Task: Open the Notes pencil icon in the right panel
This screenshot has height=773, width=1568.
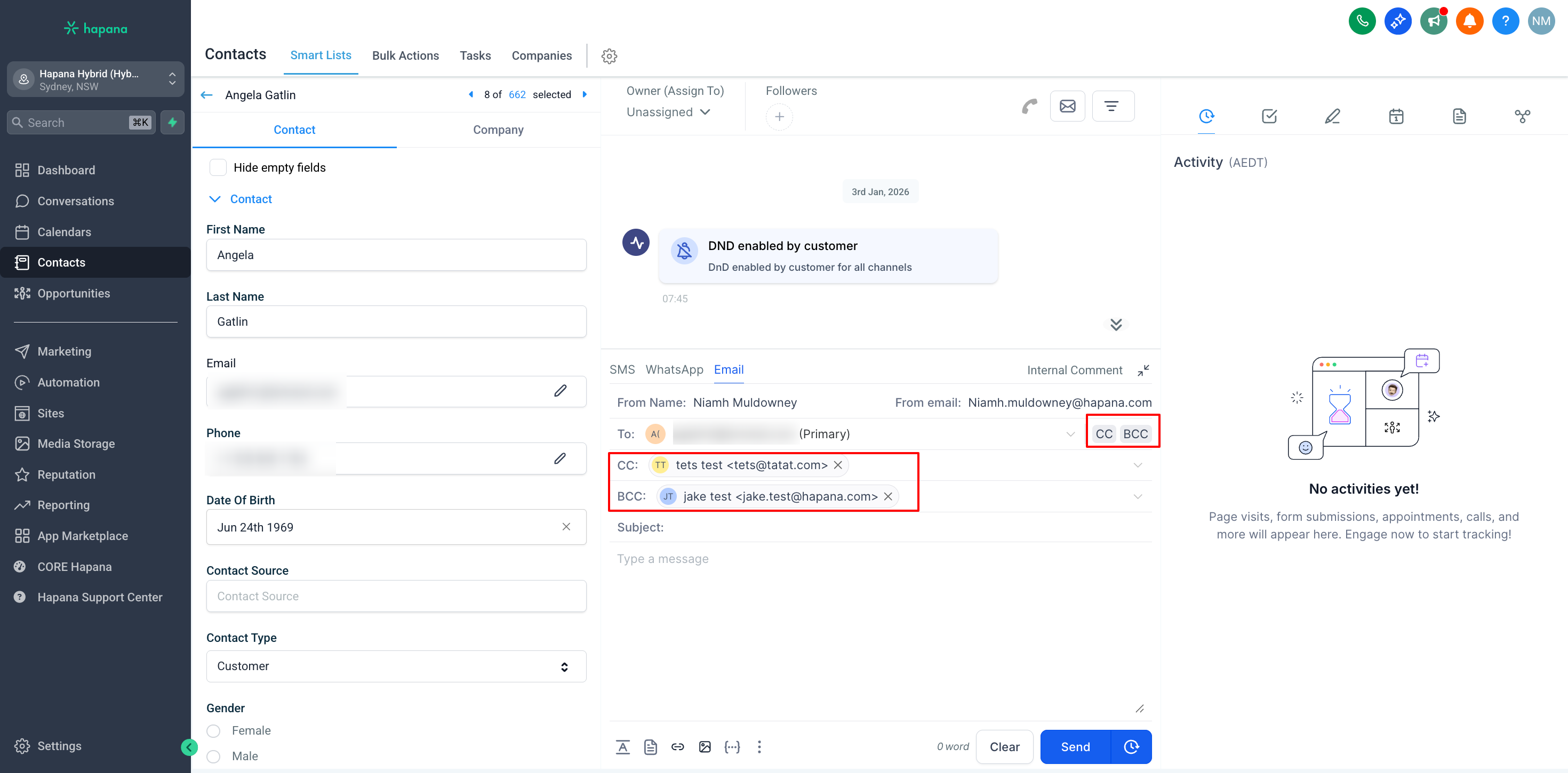Action: click(x=1332, y=116)
